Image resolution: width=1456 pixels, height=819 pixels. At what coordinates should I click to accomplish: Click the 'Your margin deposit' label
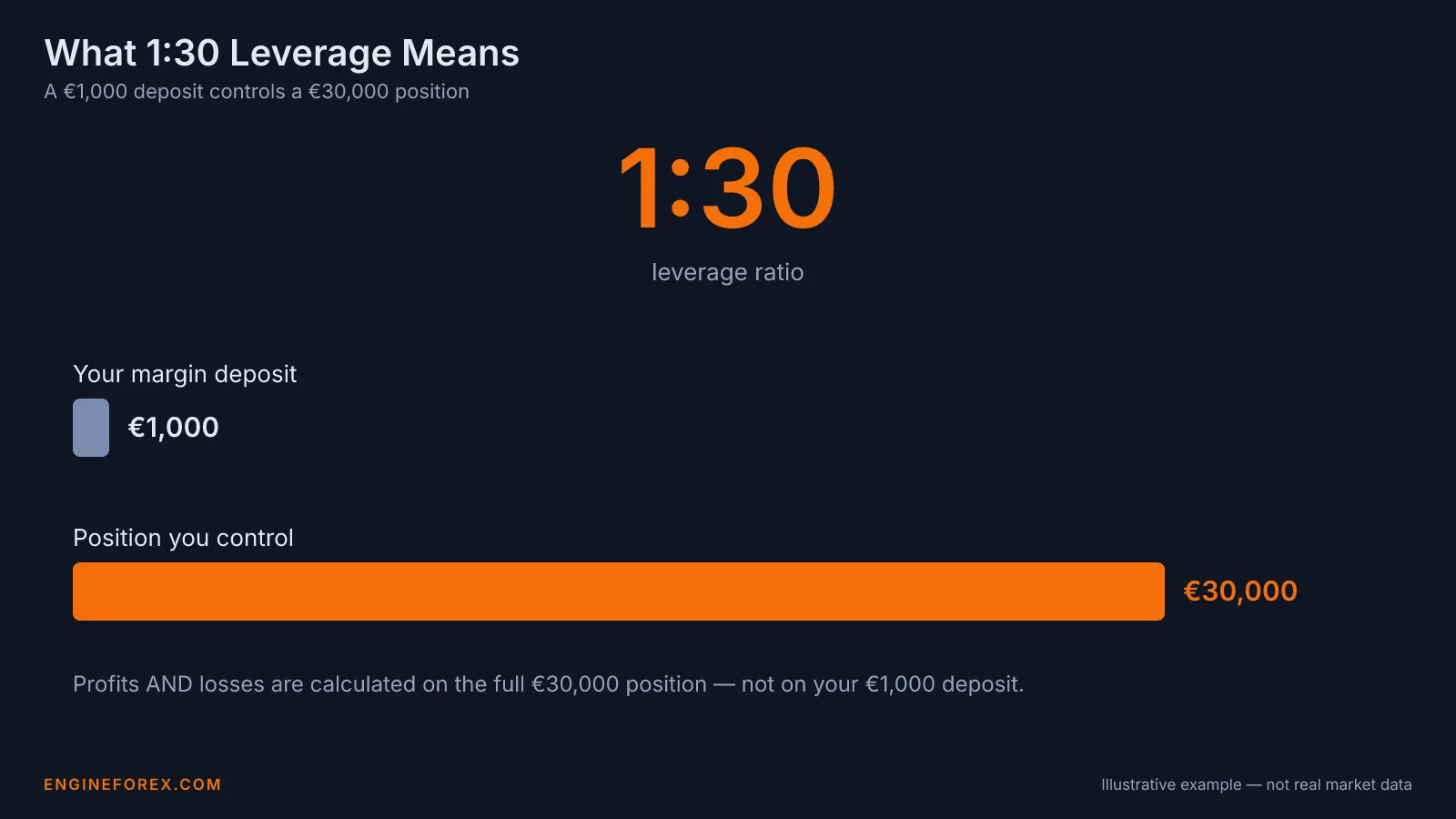[x=185, y=374]
